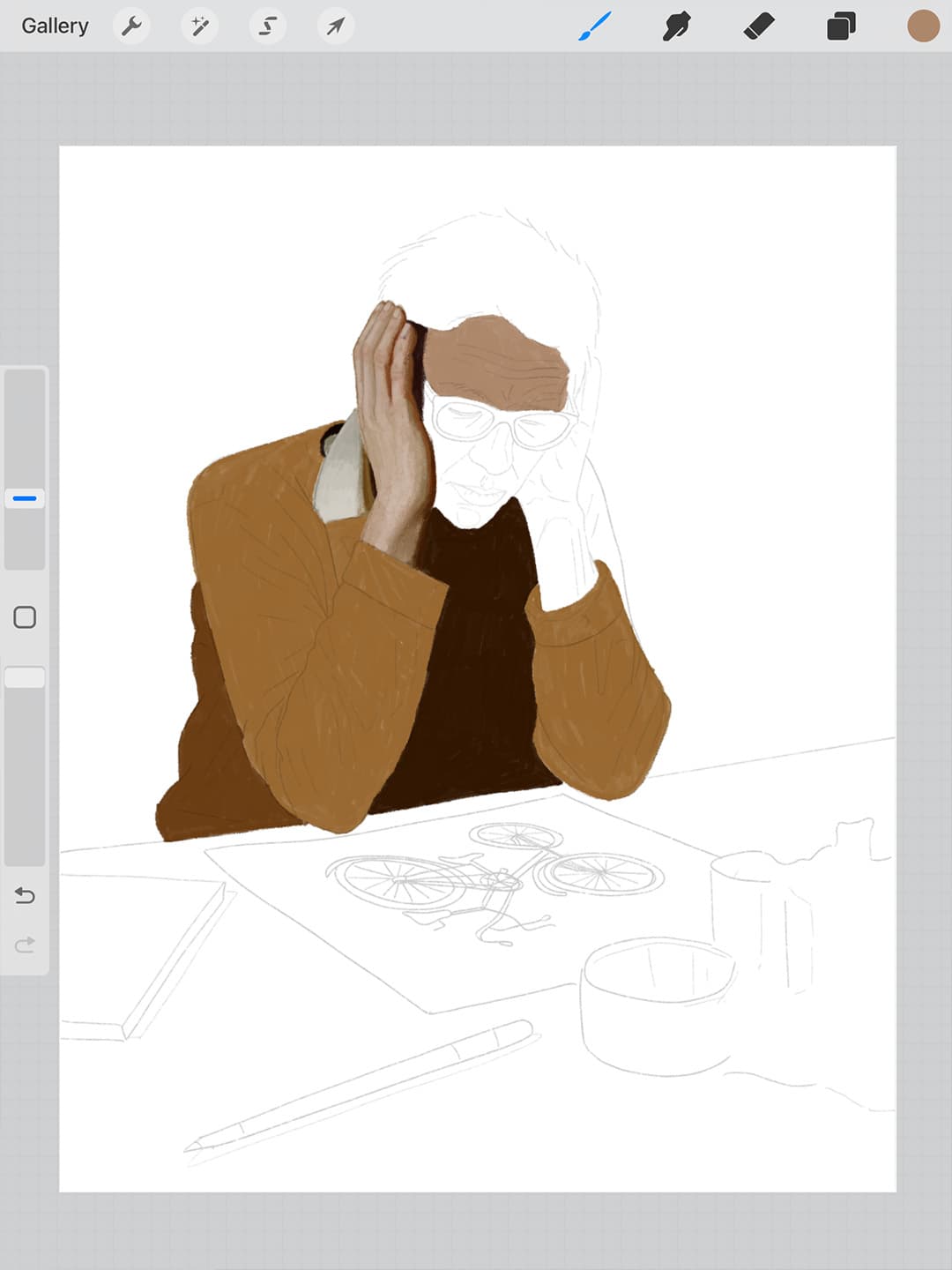
Task: Activate the Selection S-shaped tool
Action: [267, 26]
